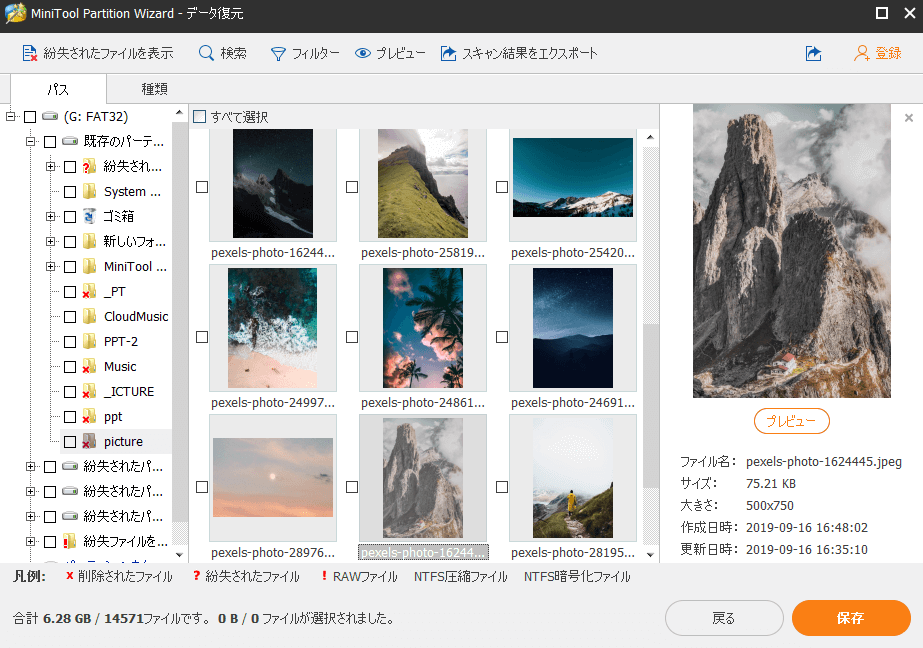Viewport: 923px width, 648px height.
Task: Open the フィルター funnel tool
Action: click(x=278, y=54)
